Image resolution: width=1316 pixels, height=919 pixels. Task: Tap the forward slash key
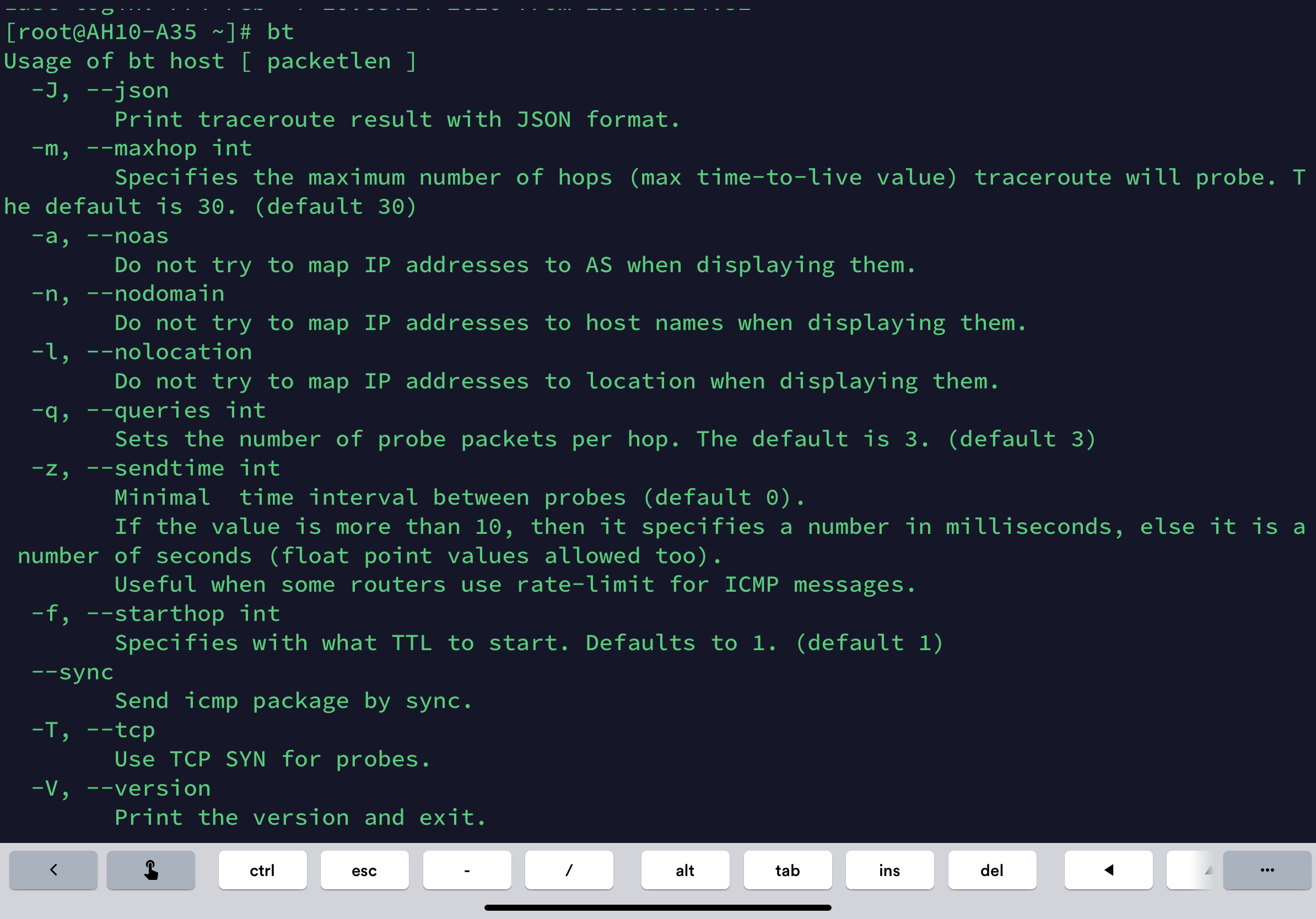pyautogui.click(x=569, y=870)
